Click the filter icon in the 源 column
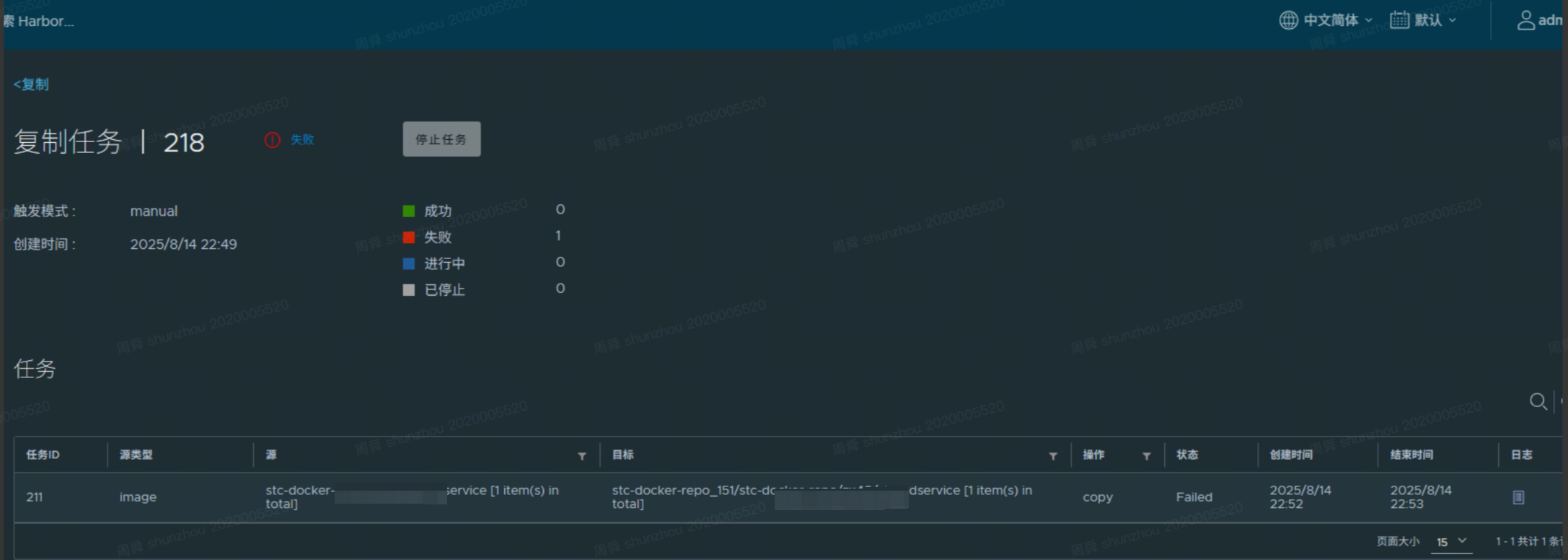 582,456
